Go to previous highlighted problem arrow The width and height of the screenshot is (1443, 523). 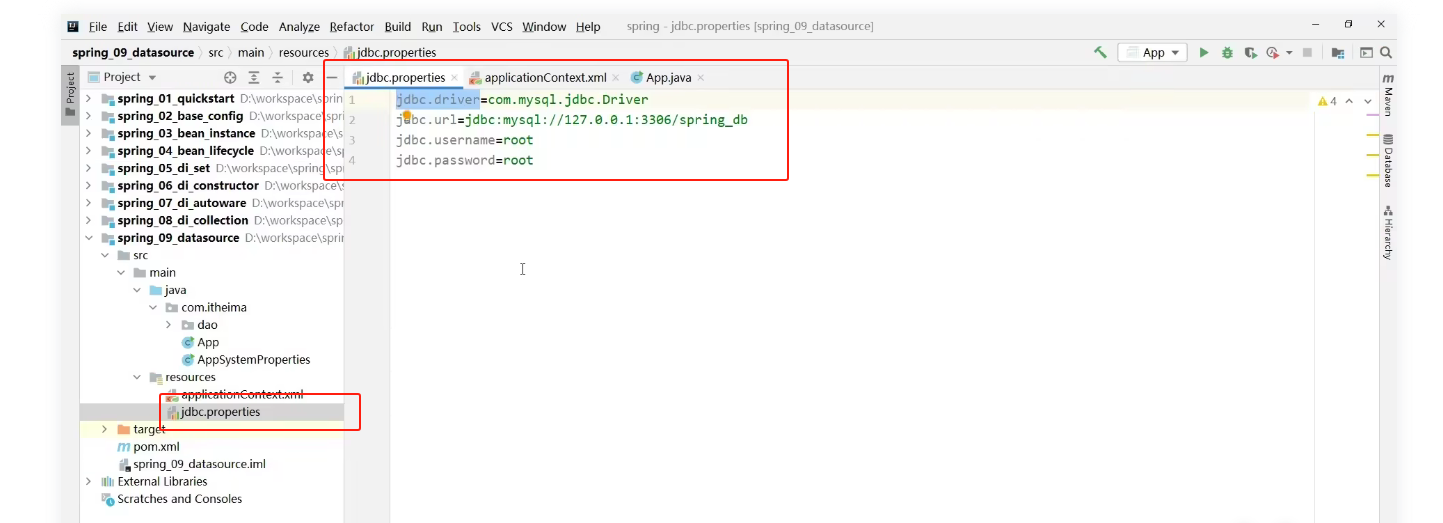pos(1349,101)
